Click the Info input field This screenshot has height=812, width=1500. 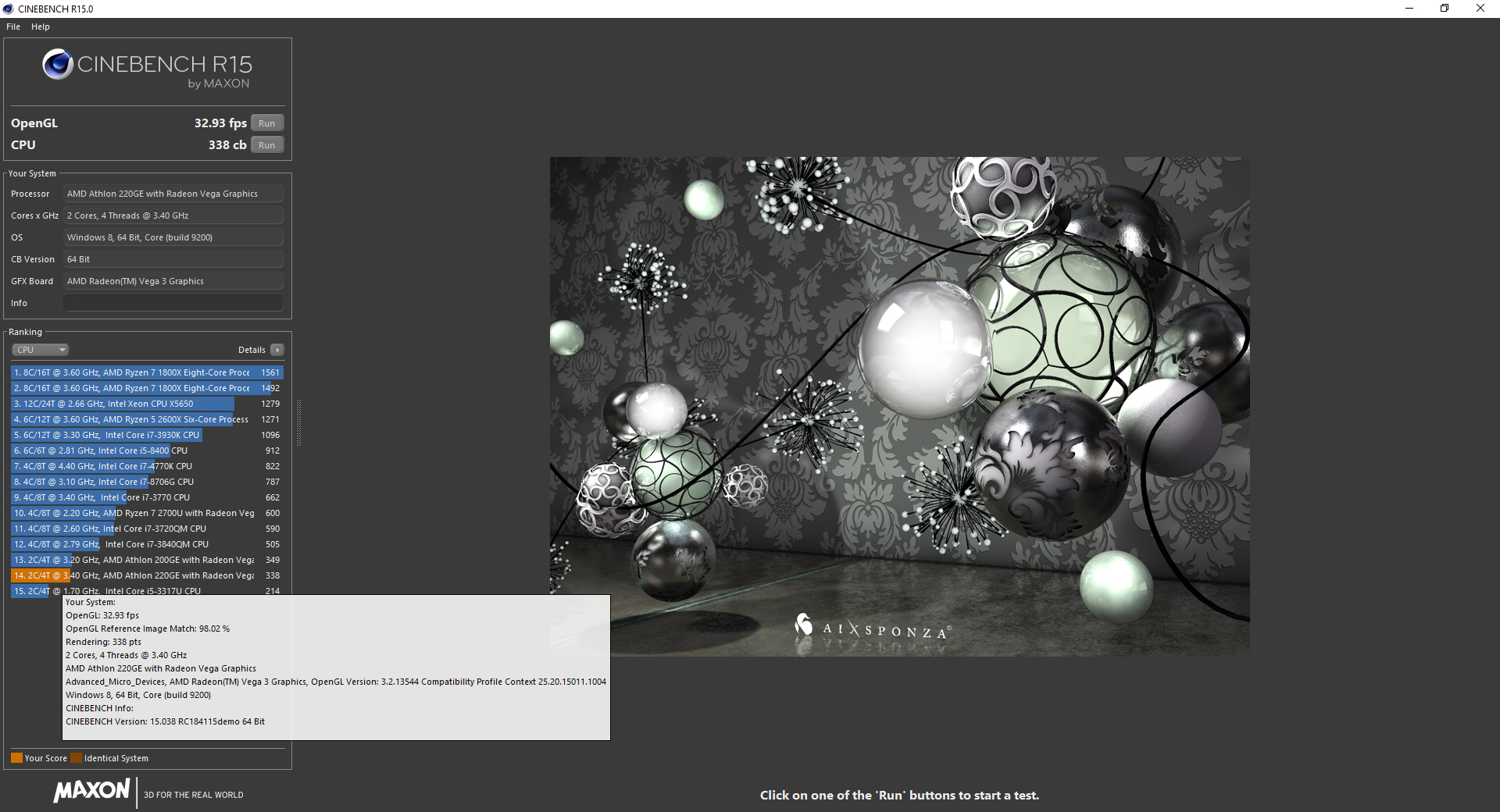click(x=173, y=303)
